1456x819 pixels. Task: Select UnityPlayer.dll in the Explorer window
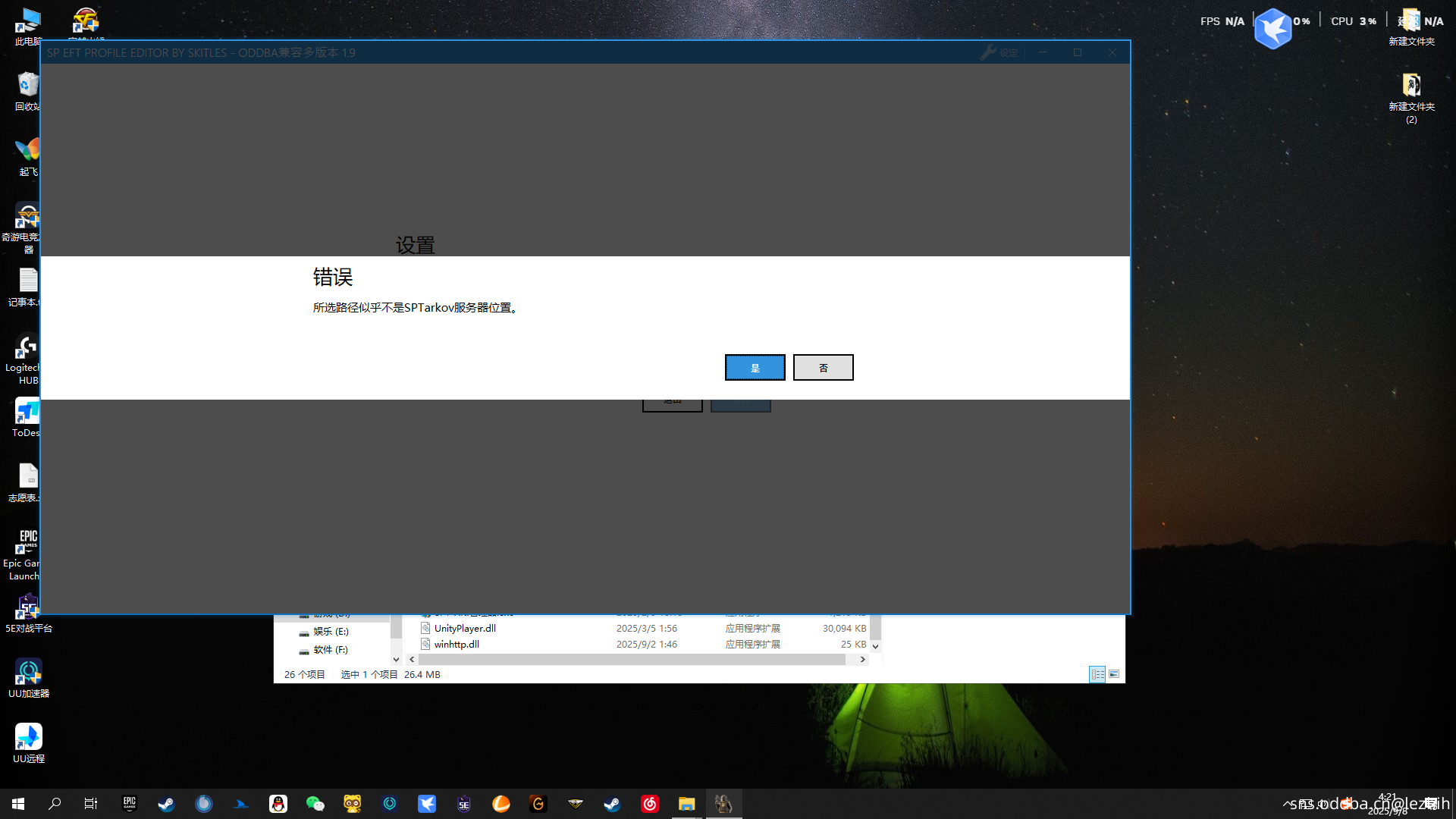(x=465, y=628)
